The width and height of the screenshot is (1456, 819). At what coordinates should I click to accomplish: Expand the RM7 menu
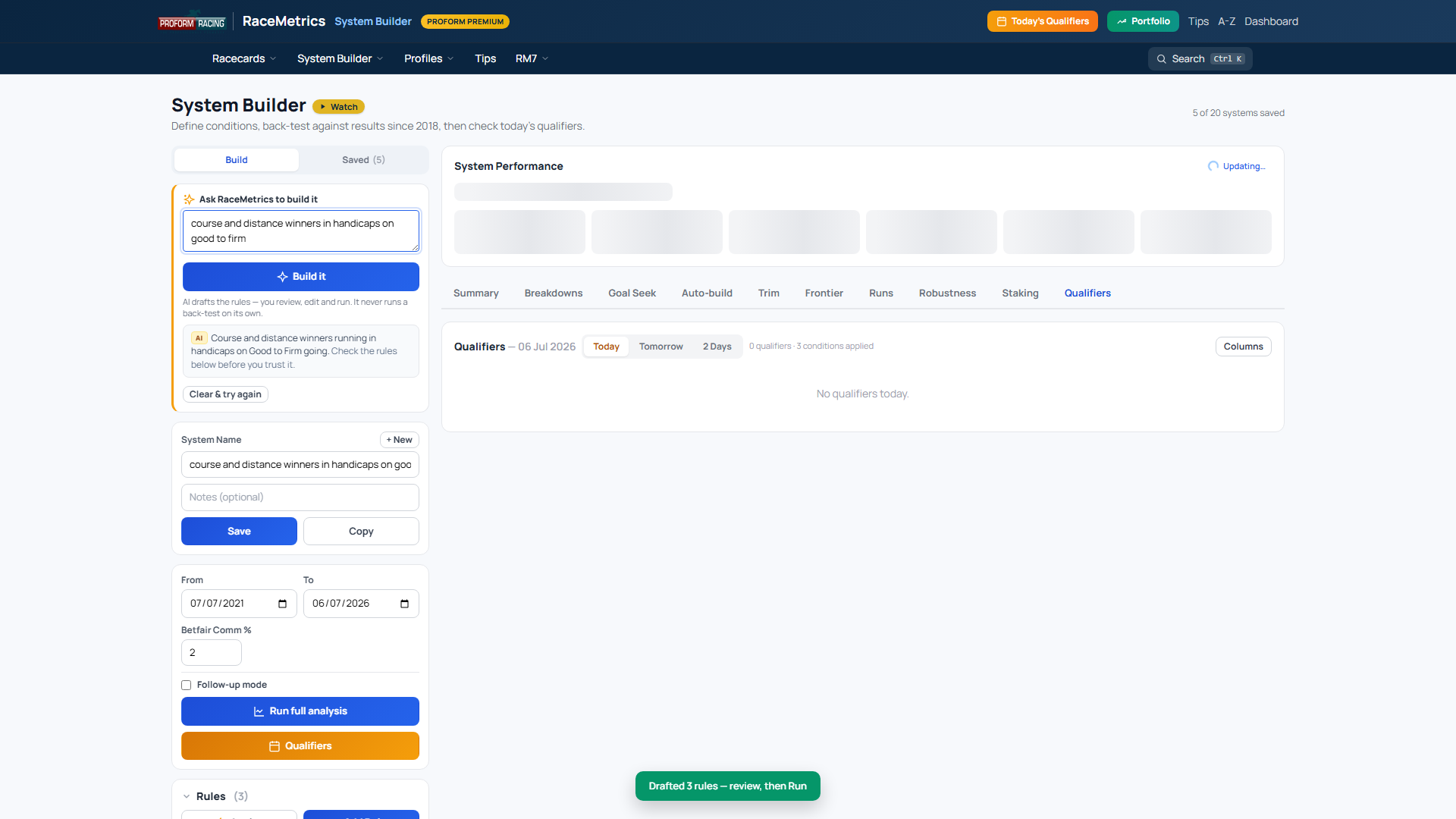point(532,58)
